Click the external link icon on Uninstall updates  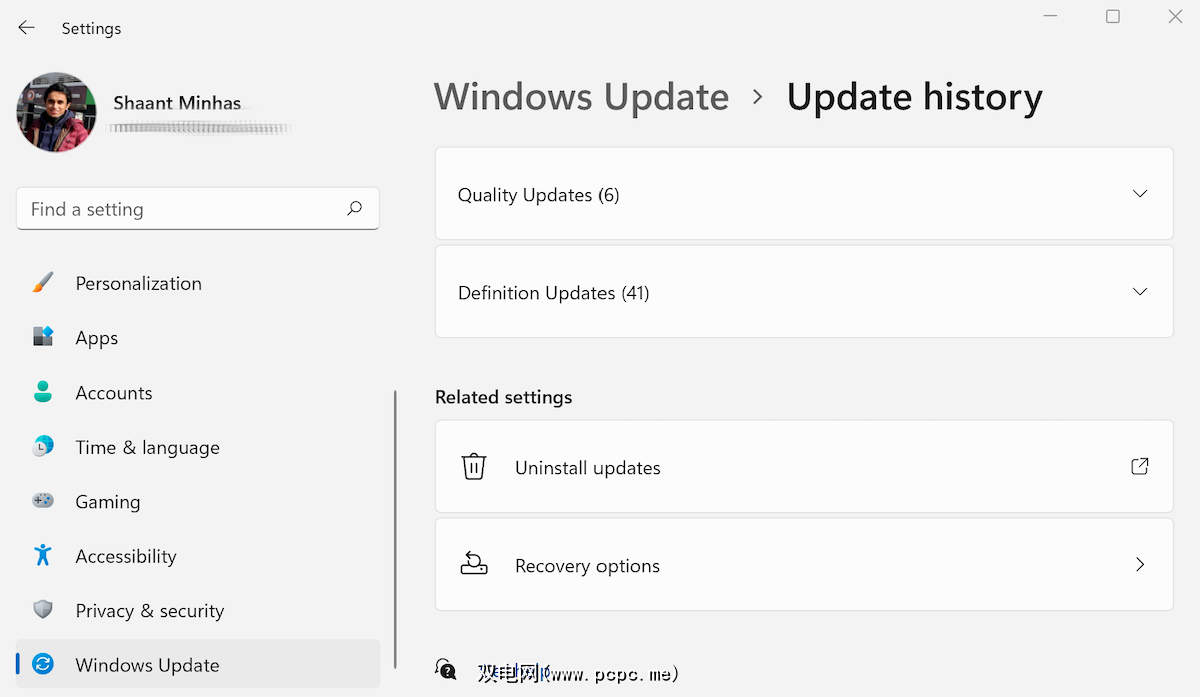pos(1139,466)
